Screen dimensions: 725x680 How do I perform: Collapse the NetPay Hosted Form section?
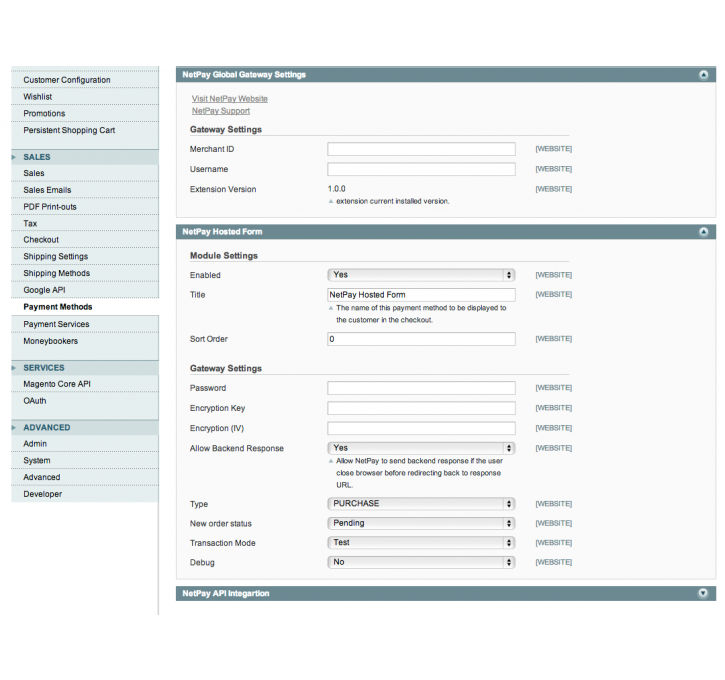[x=703, y=232]
